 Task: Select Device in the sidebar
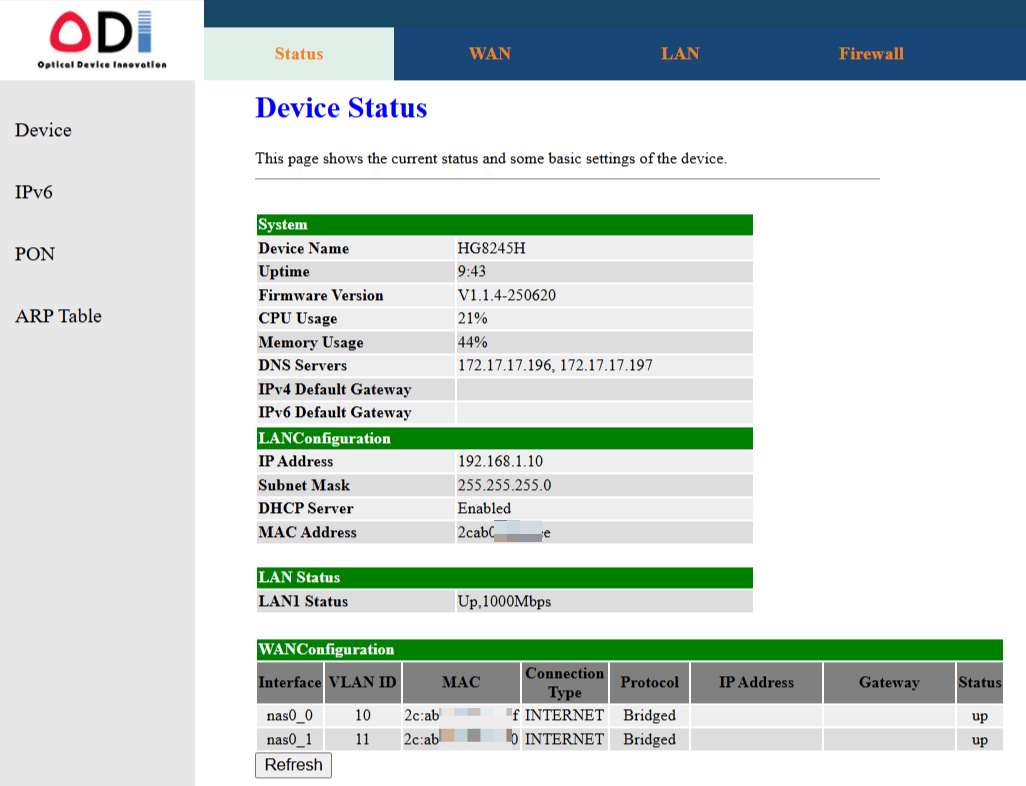43,130
